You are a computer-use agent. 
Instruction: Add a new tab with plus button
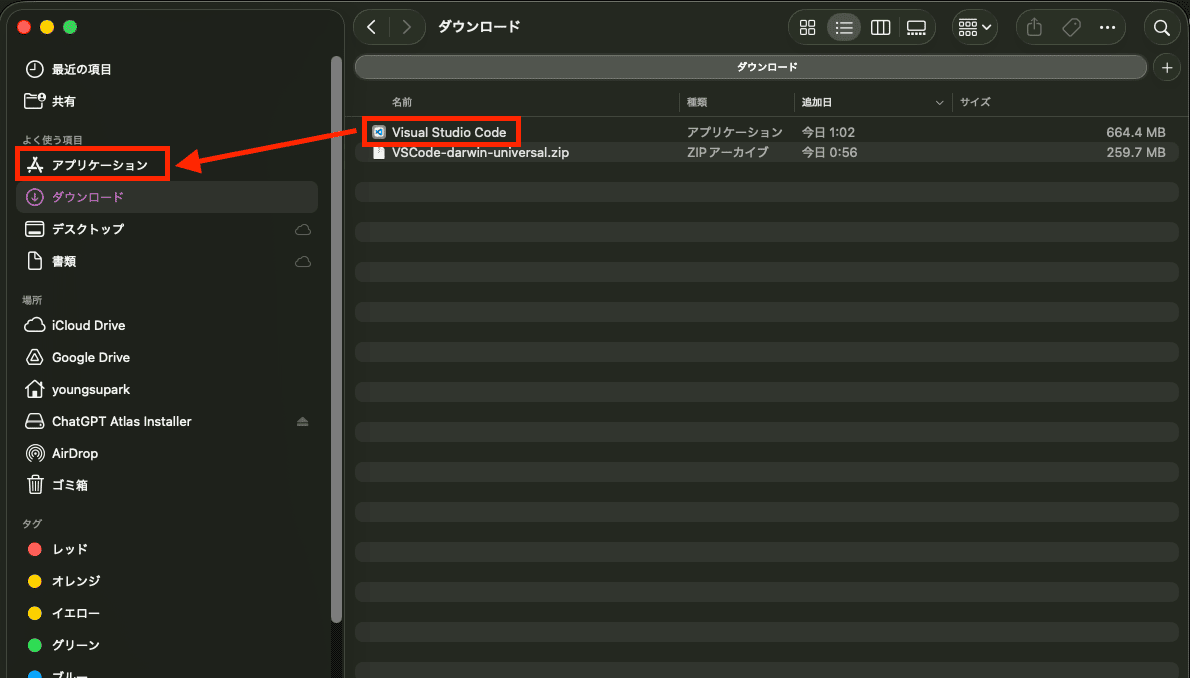click(1166, 67)
